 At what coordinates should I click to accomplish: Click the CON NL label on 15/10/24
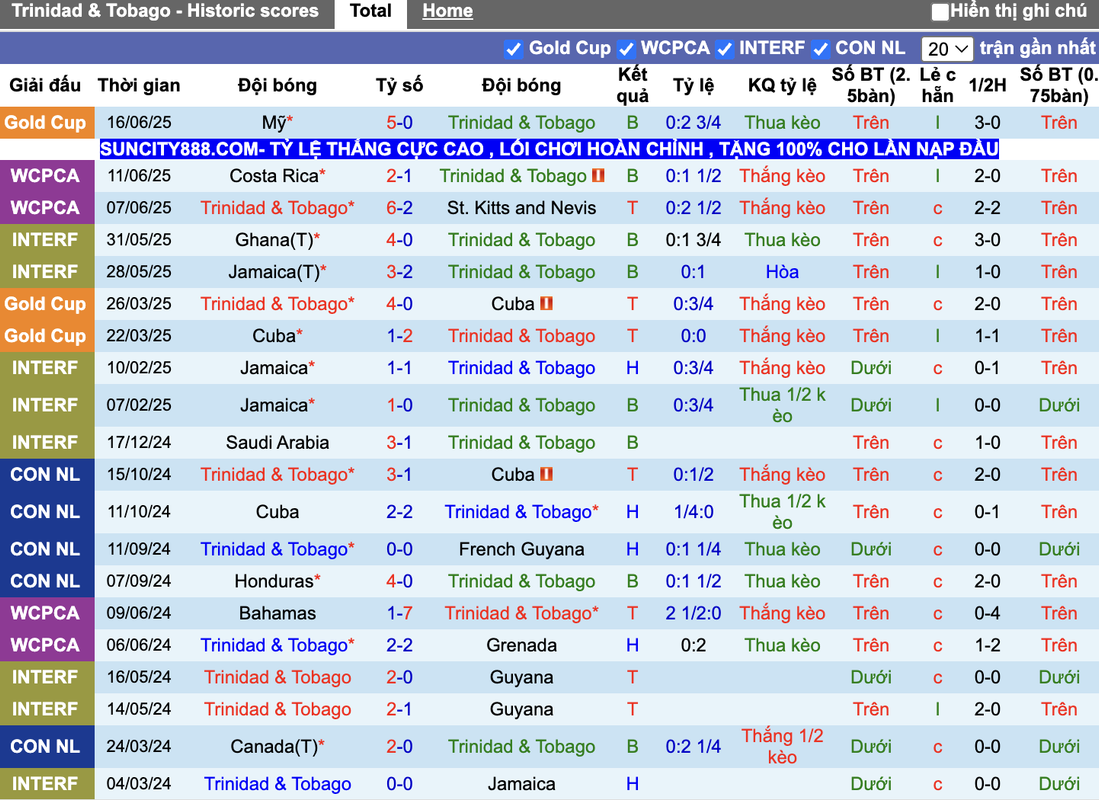click(x=45, y=475)
